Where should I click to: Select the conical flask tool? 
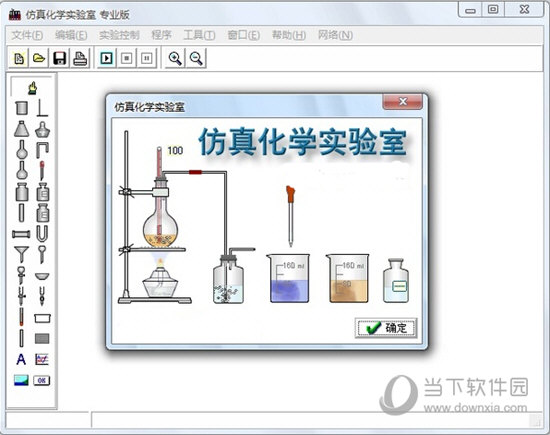(21, 129)
